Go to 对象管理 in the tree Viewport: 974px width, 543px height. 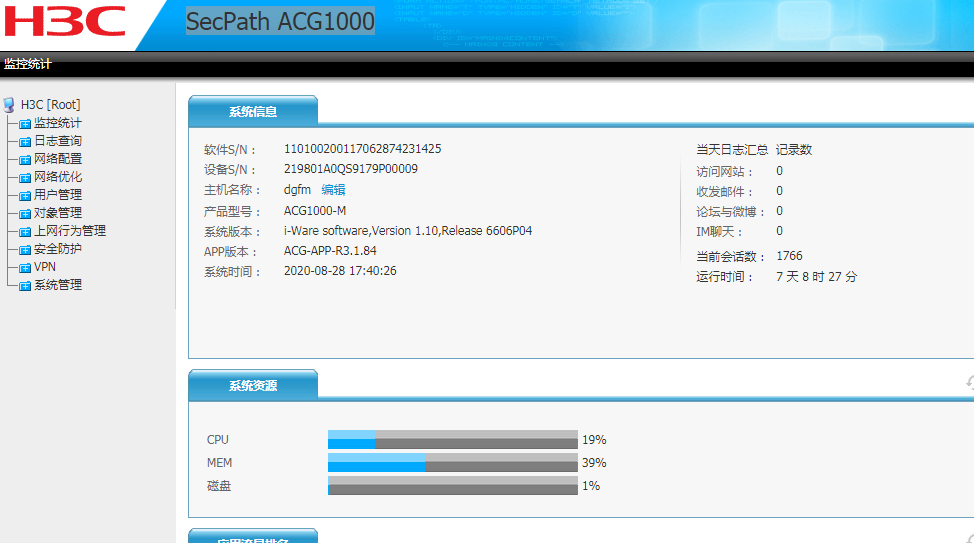click(58, 213)
